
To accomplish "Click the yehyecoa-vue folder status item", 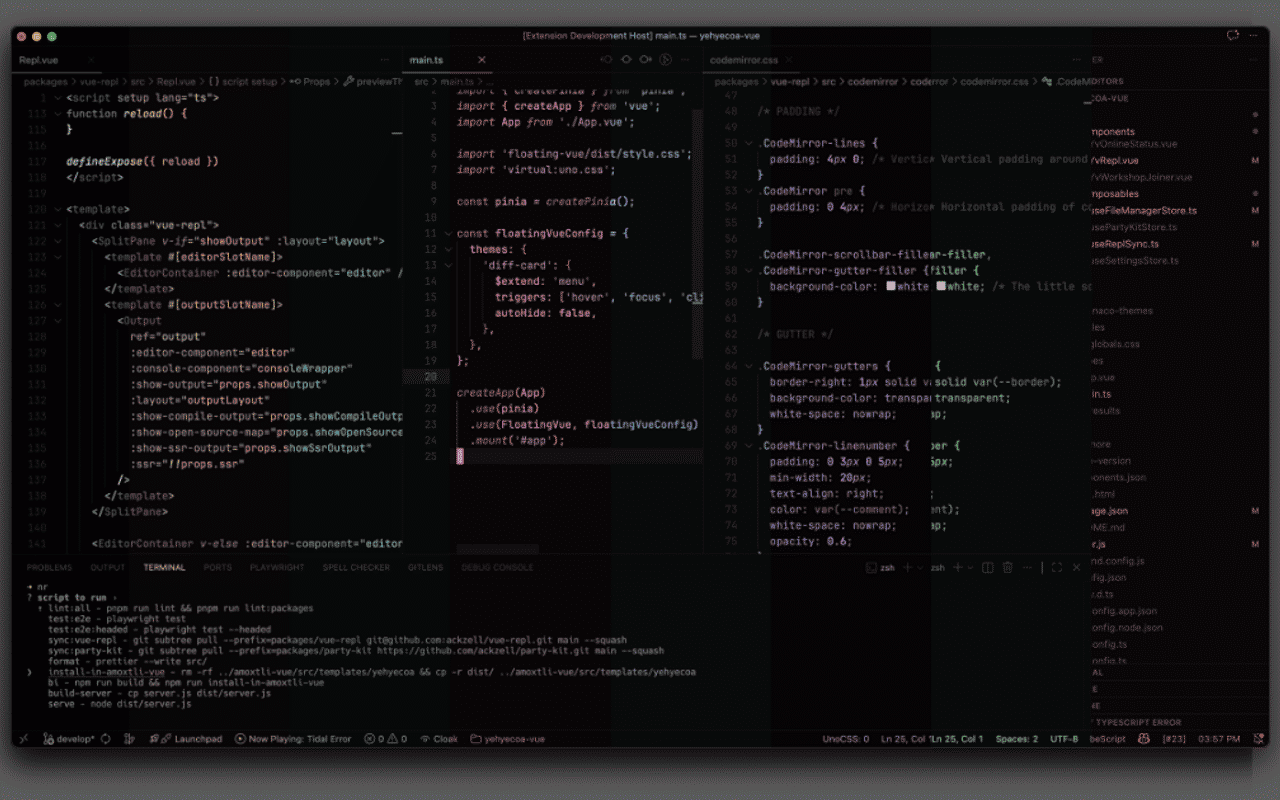I will click(508, 739).
